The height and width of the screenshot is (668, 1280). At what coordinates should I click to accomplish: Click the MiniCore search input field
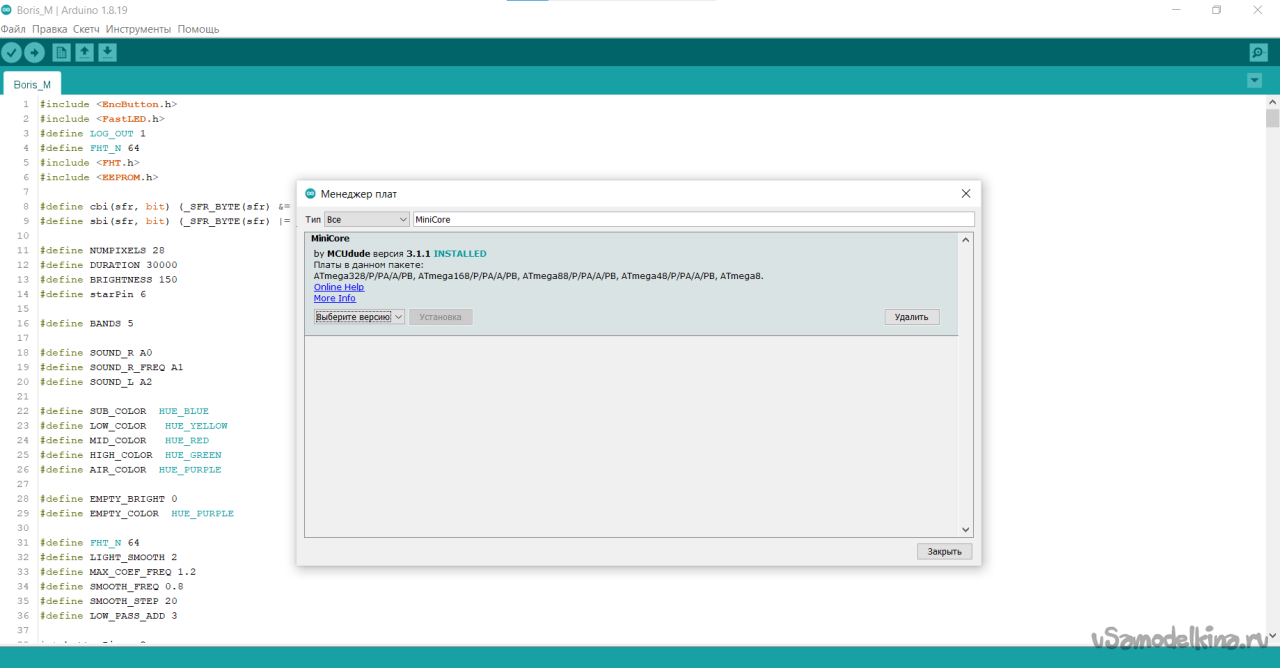pyautogui.click(x=692, y=219)
